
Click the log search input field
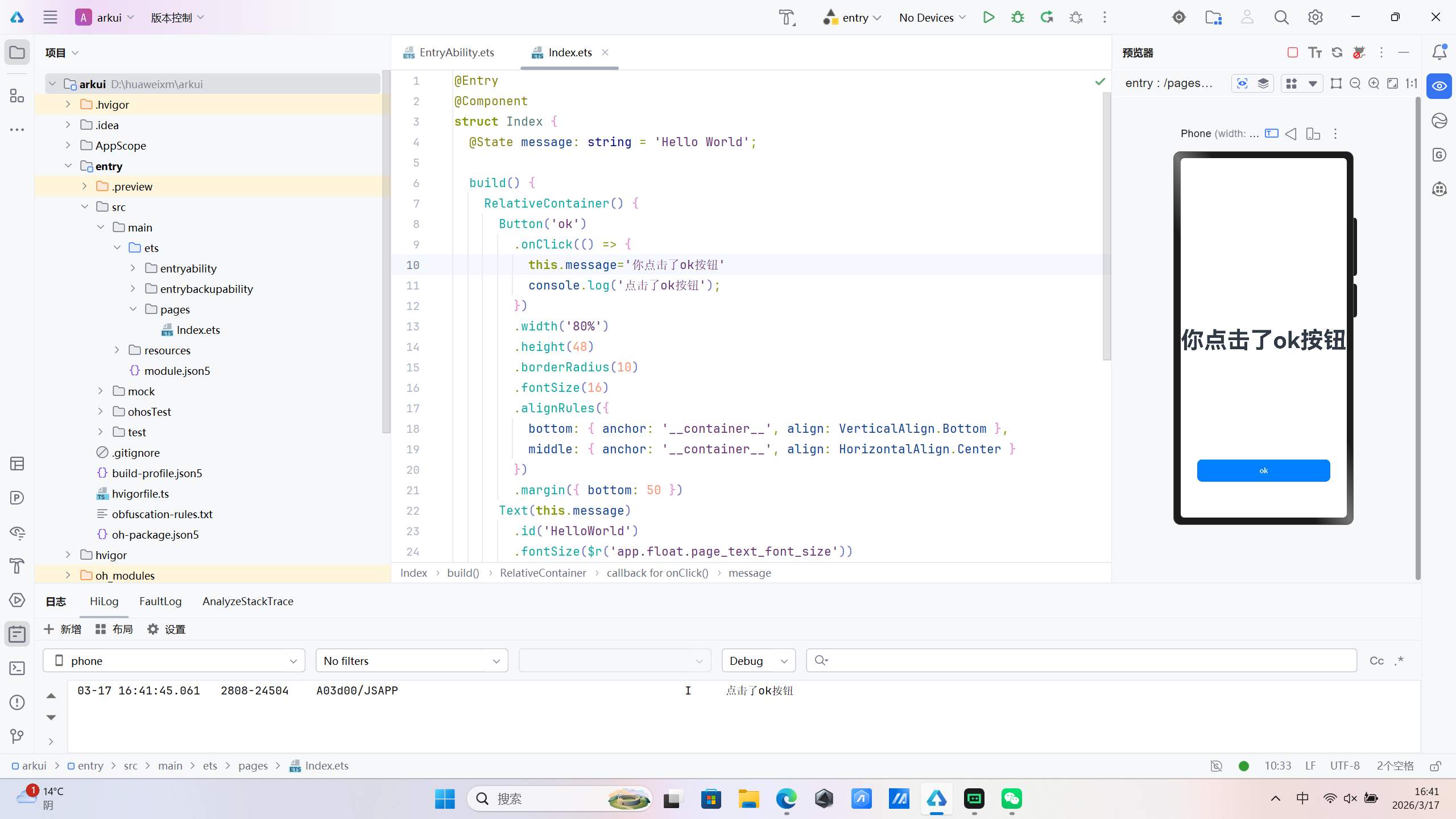point(1081,660)
